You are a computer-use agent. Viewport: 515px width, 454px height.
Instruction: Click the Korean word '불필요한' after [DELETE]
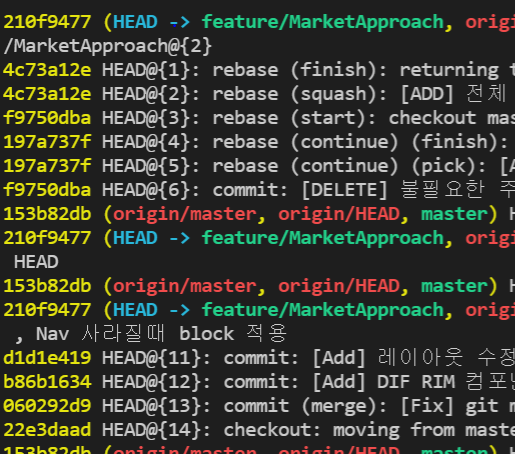[442, 189]
